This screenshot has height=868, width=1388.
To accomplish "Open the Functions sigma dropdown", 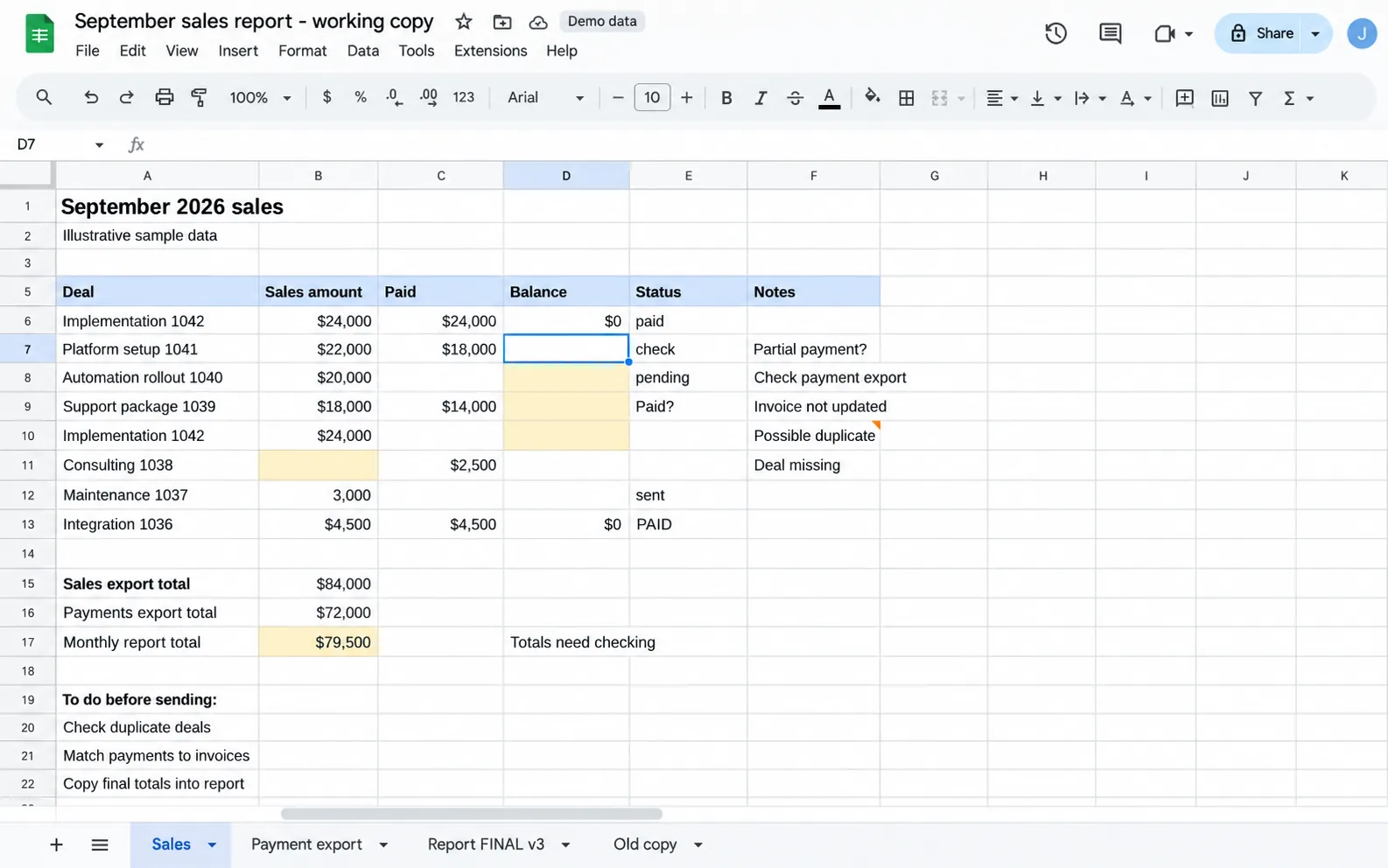I will tap(1298, 98).
